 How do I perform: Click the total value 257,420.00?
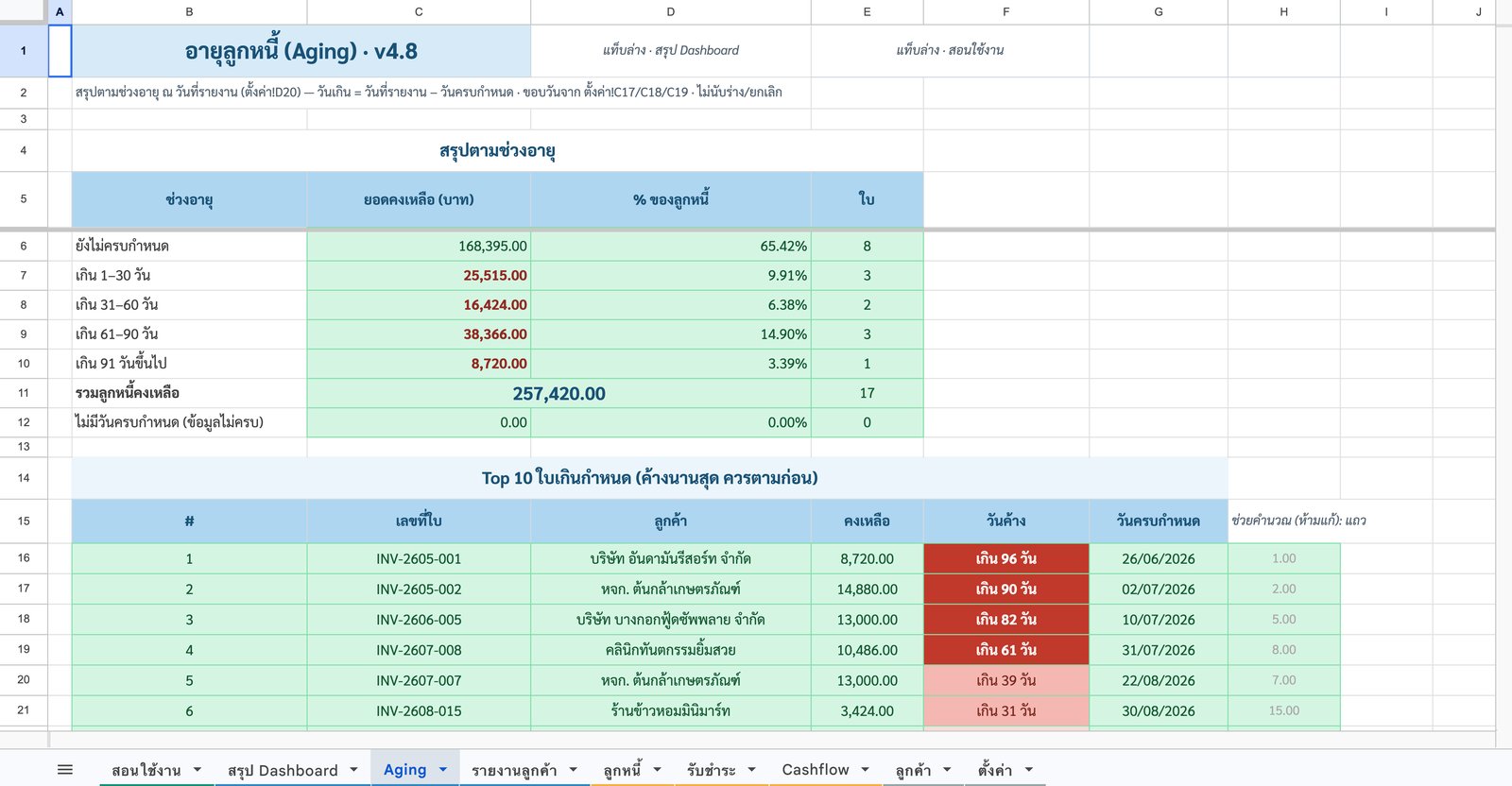(559, 394)
